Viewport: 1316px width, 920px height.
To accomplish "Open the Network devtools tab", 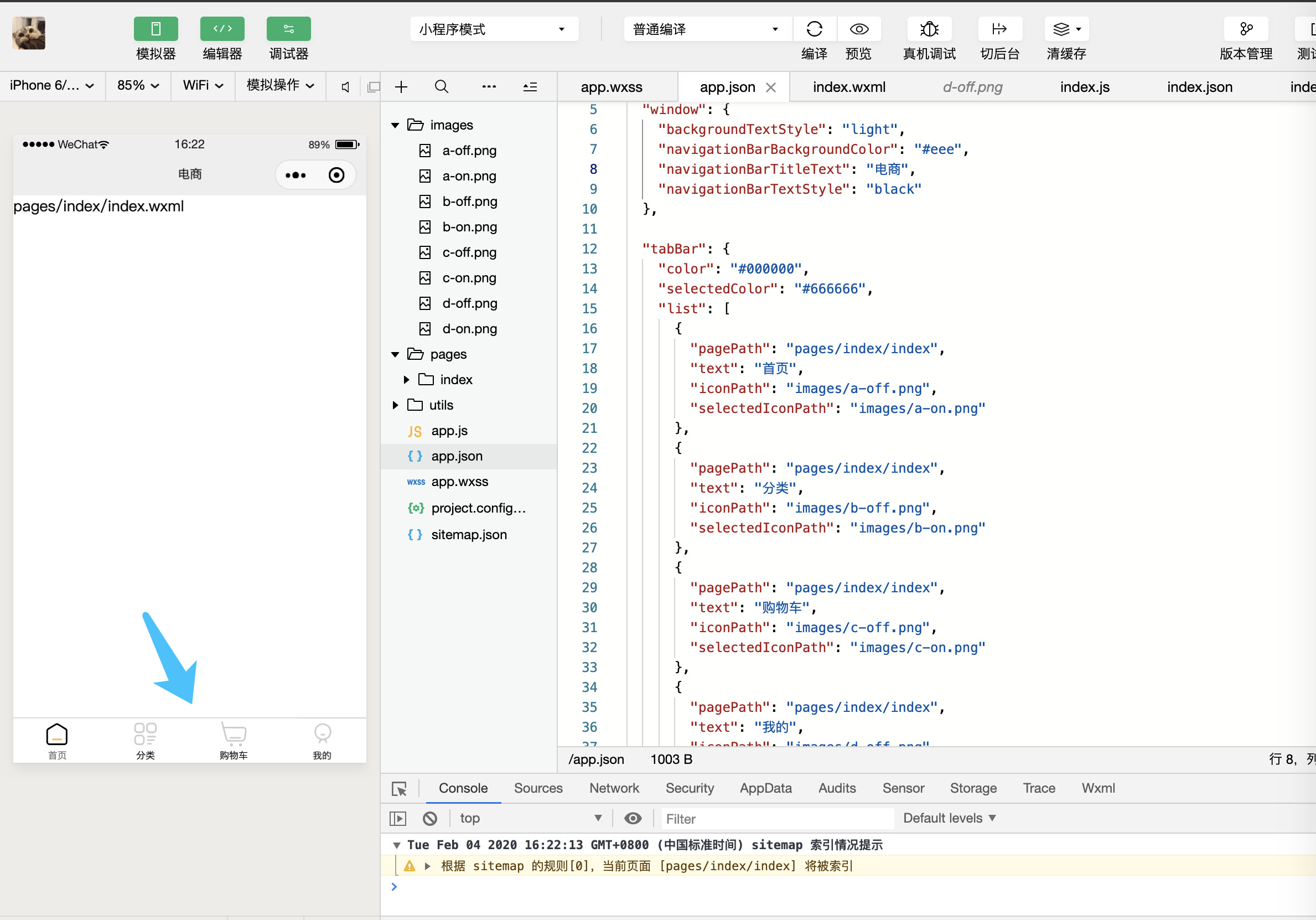I will point(613,788).
